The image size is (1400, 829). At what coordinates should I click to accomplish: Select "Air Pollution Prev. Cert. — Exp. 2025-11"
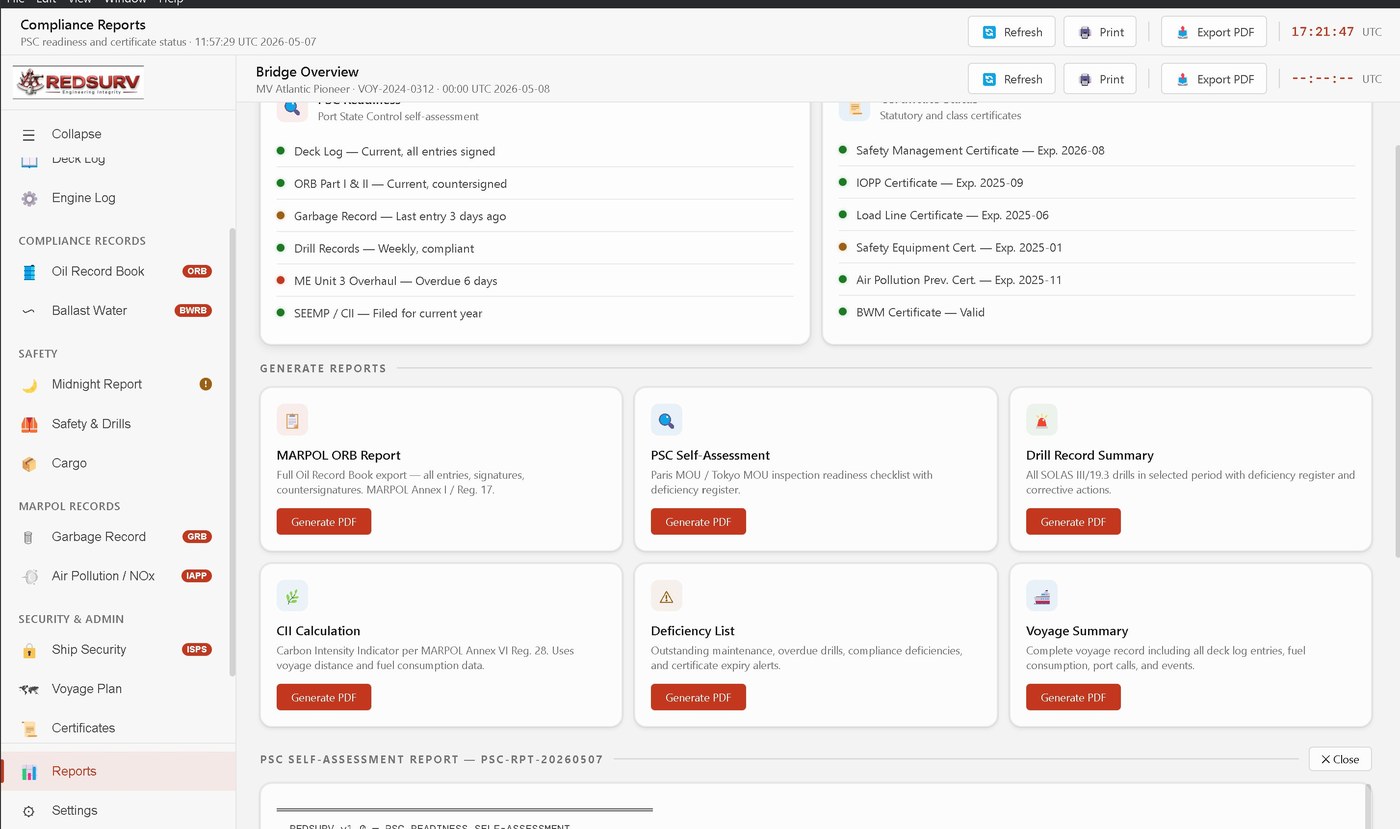point(1097,280)
